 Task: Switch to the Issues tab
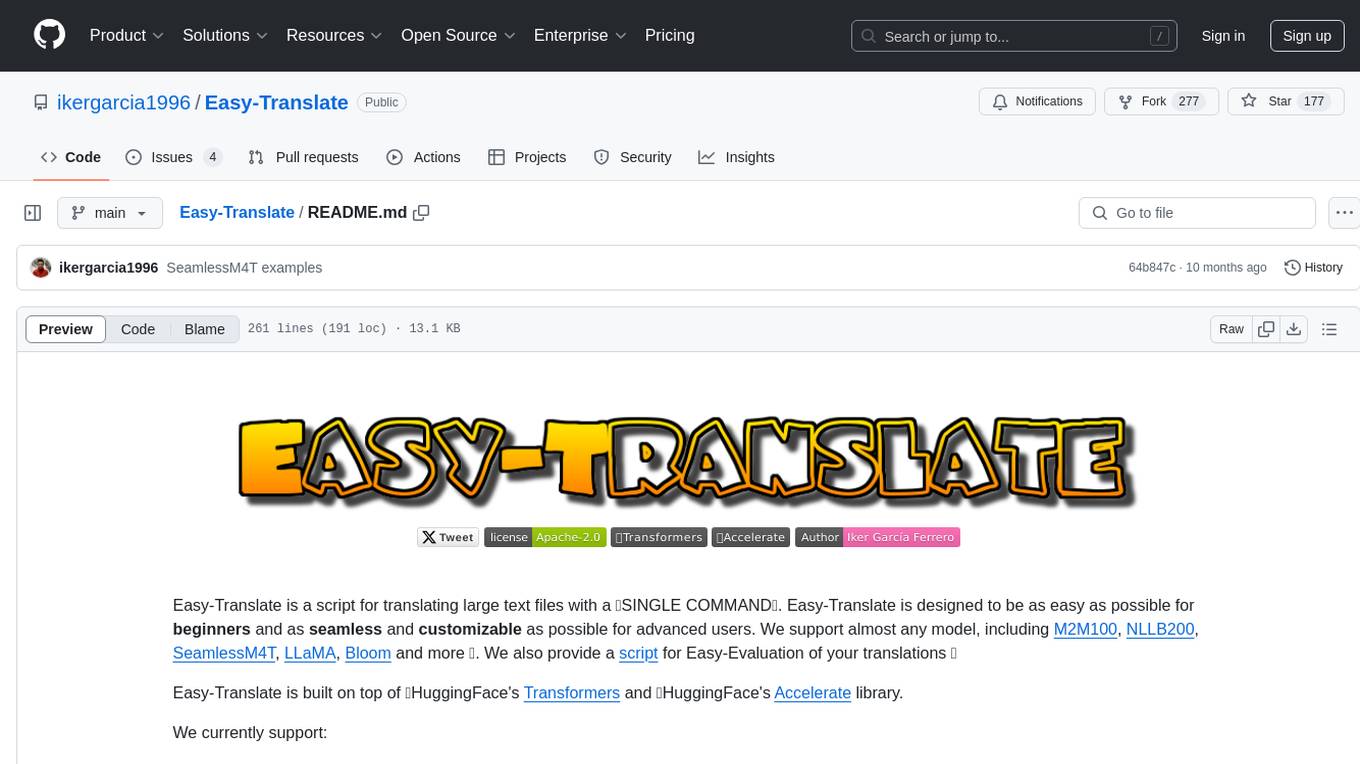tap(173, 157)
